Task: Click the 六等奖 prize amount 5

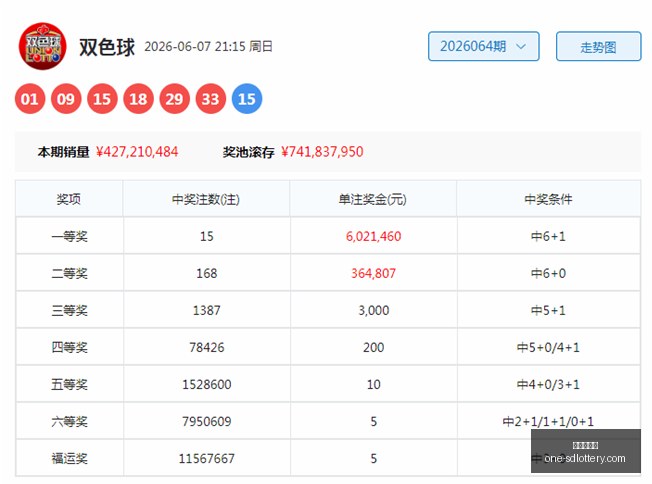Action: pos(373,421)
